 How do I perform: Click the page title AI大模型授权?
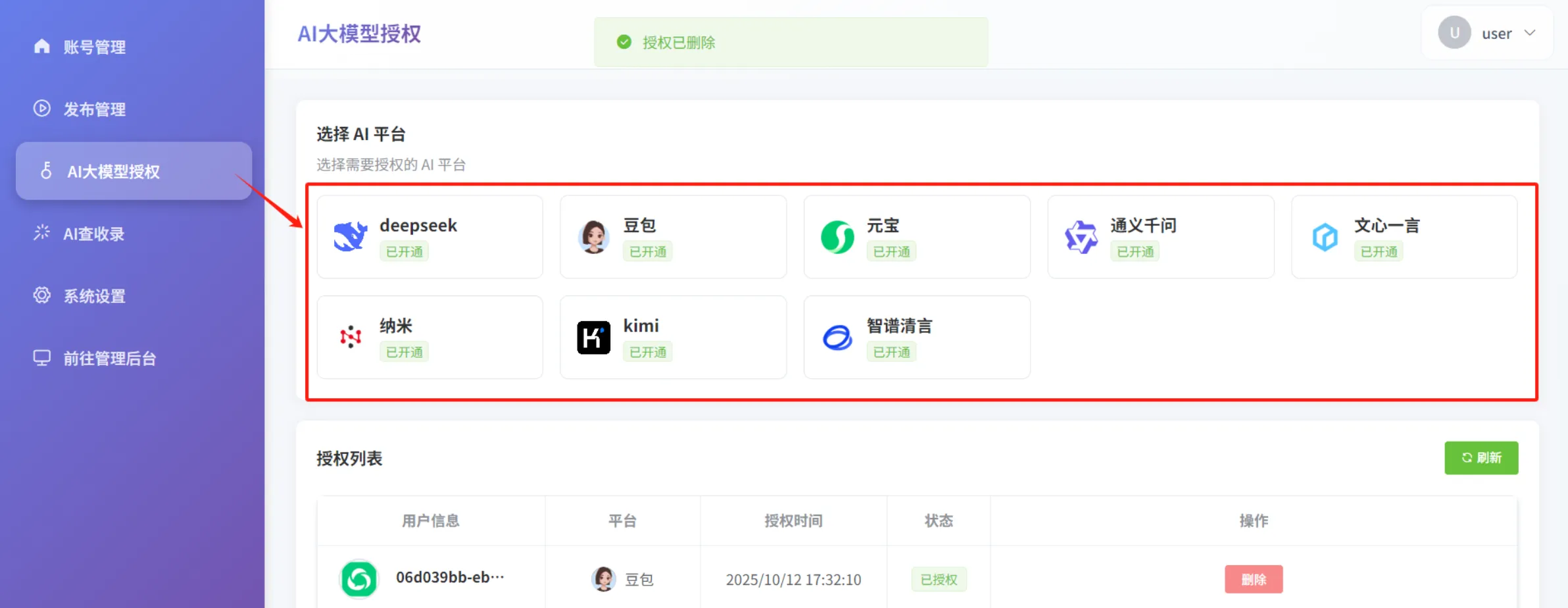point(359,34)
